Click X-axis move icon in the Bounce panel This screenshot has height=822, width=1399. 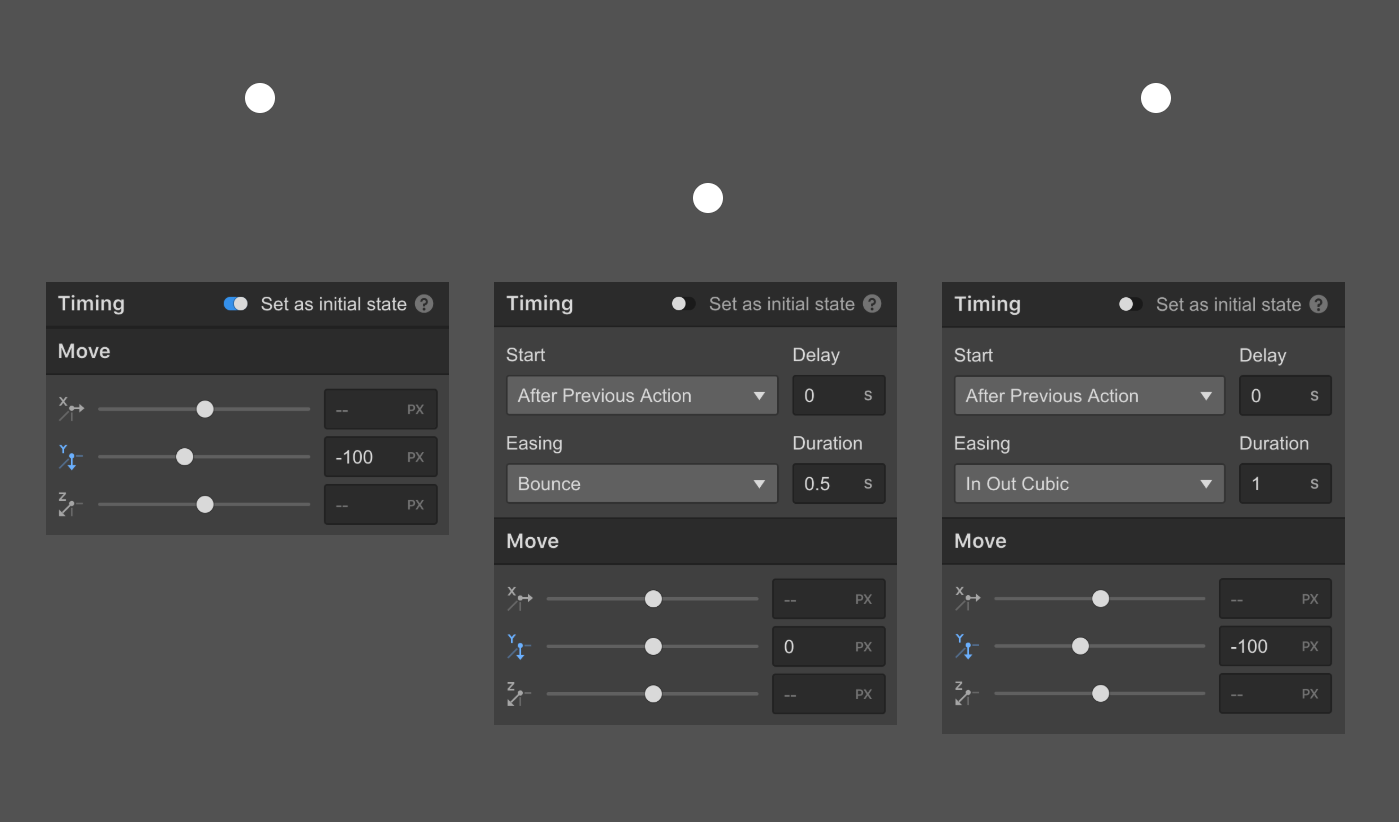[519, 598]
